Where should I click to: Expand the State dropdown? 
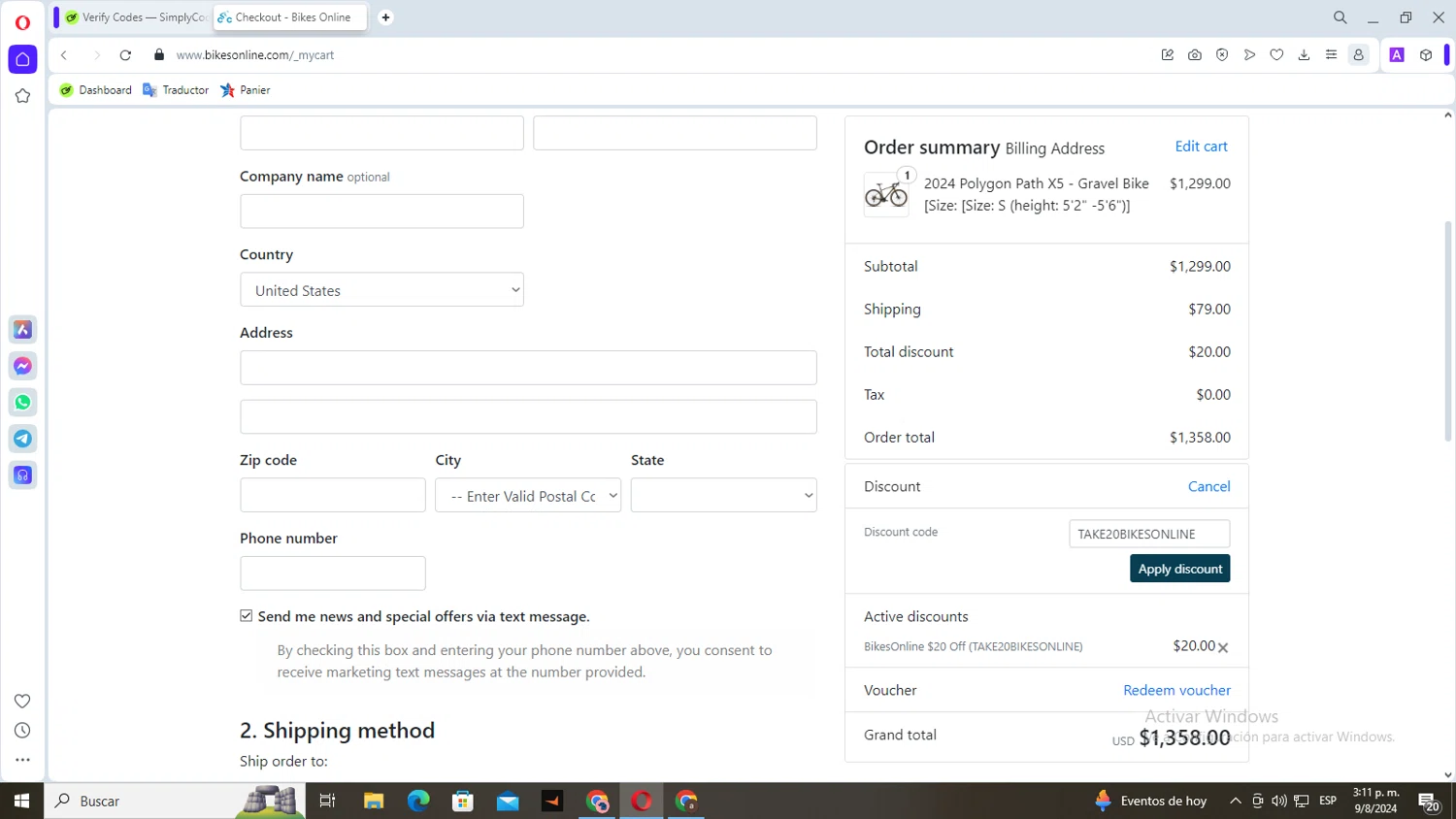[x=723, y=496]
